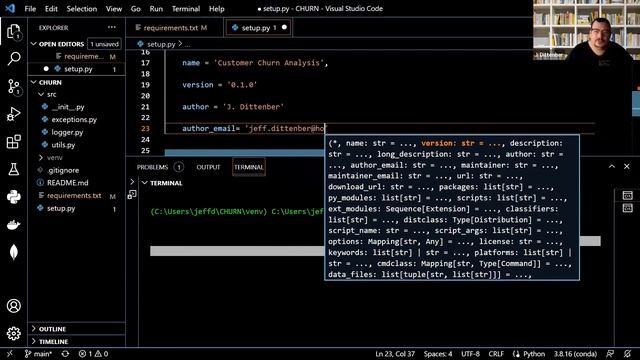Image resolution: width=640 pixels, height=360 pixels.
Task: Open Source Control view icon
Action: pyautogui.click(x=13, y=87)
